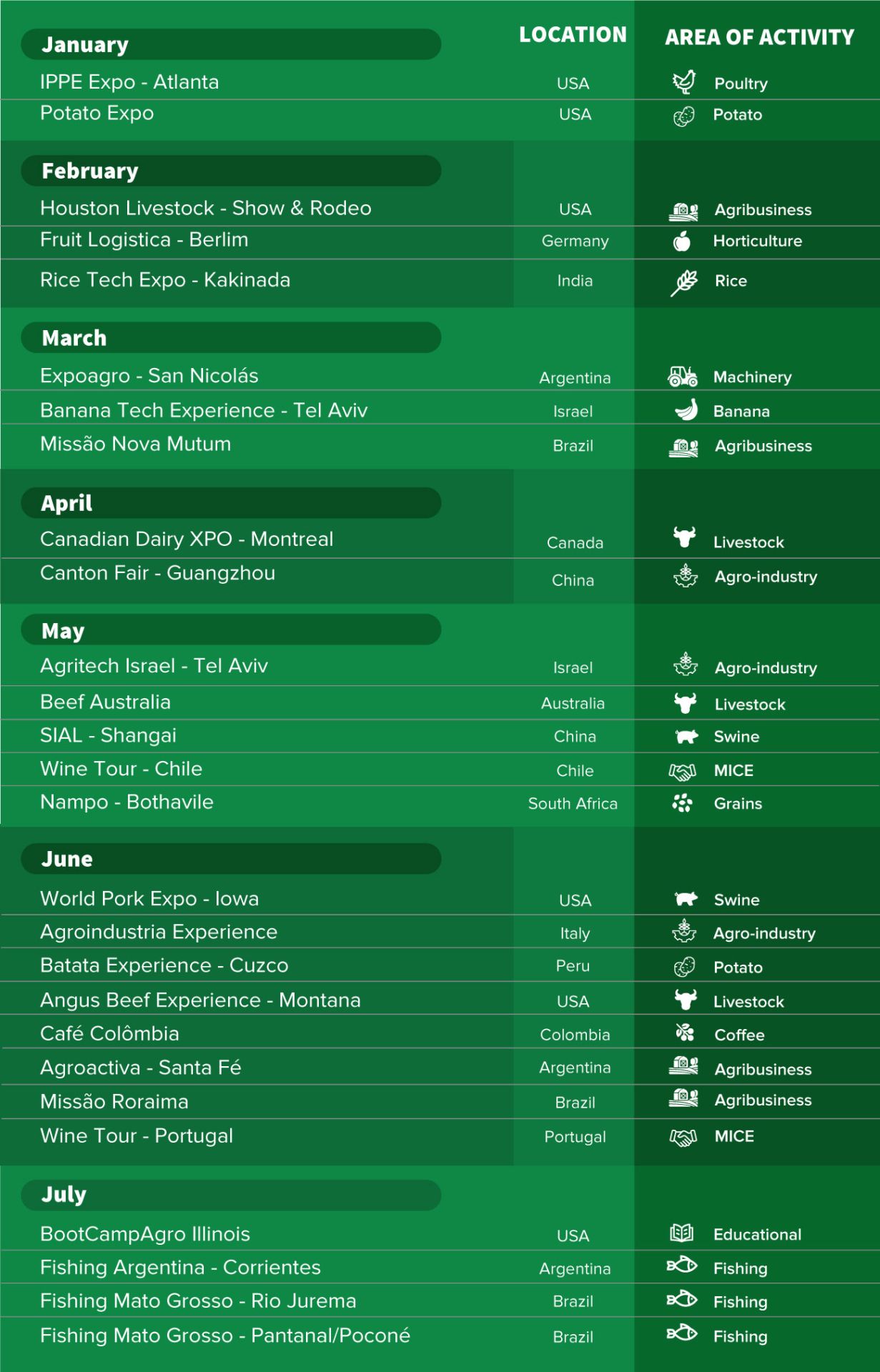Image resolution: width=880 pixels, height=1372 pixels.
Task: Click the Horticulture apple icon
Action: (683, 241)
